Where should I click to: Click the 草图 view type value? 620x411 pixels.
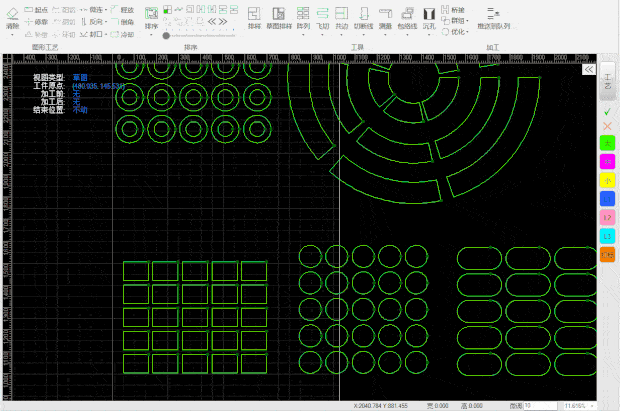coord(80,78)
